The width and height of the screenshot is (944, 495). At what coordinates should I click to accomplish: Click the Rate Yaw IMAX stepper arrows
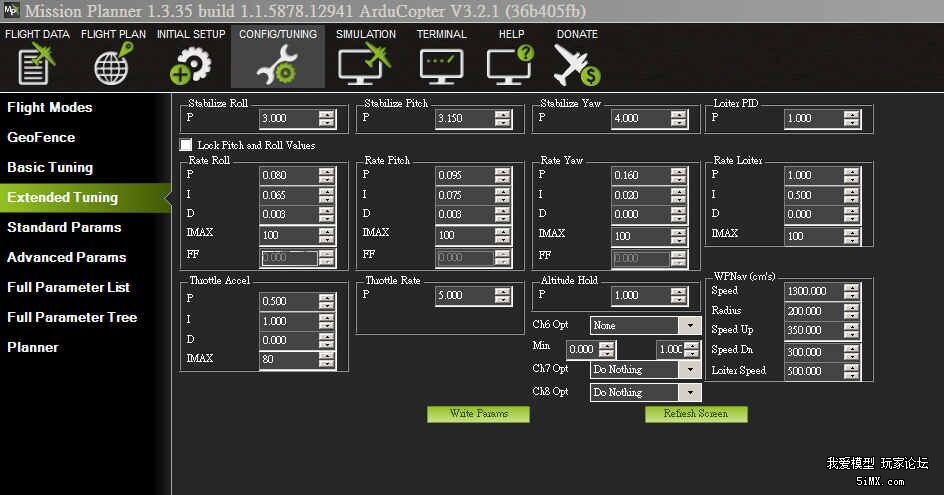click(678, 236)
